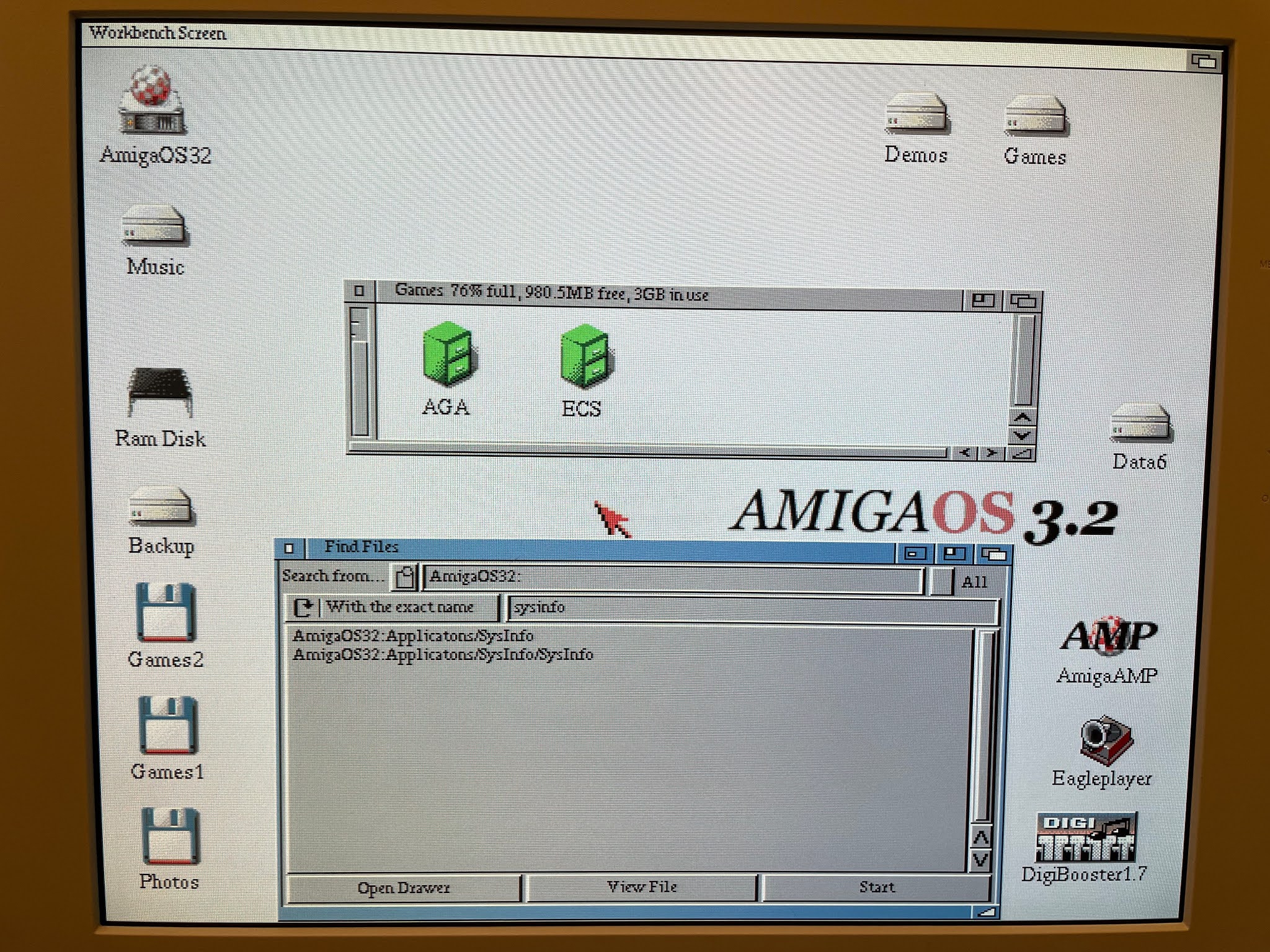Click the Games window depth gadget

click(1023, 302)
